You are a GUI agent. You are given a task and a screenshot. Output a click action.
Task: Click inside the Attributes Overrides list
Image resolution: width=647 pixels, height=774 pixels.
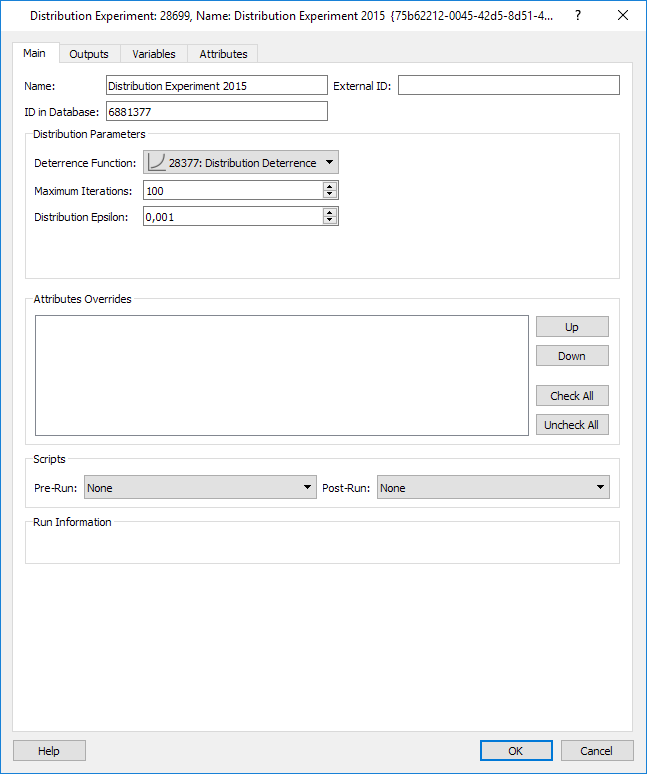pos(282,376)
